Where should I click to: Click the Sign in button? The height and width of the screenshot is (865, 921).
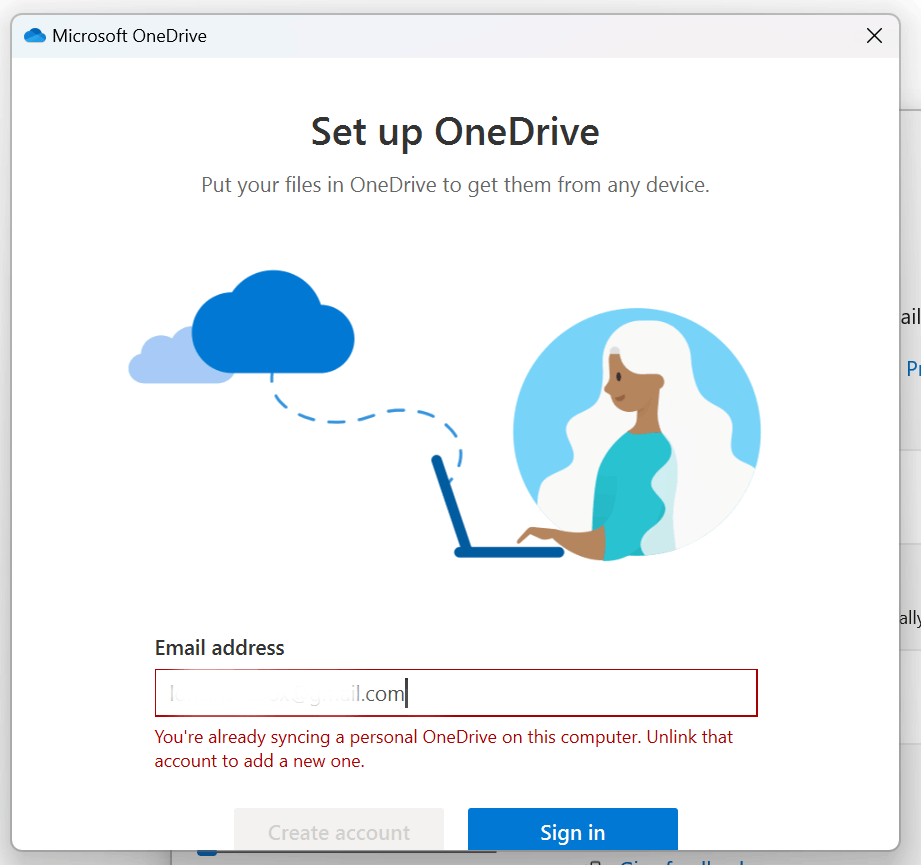click(x=573, y=830)
